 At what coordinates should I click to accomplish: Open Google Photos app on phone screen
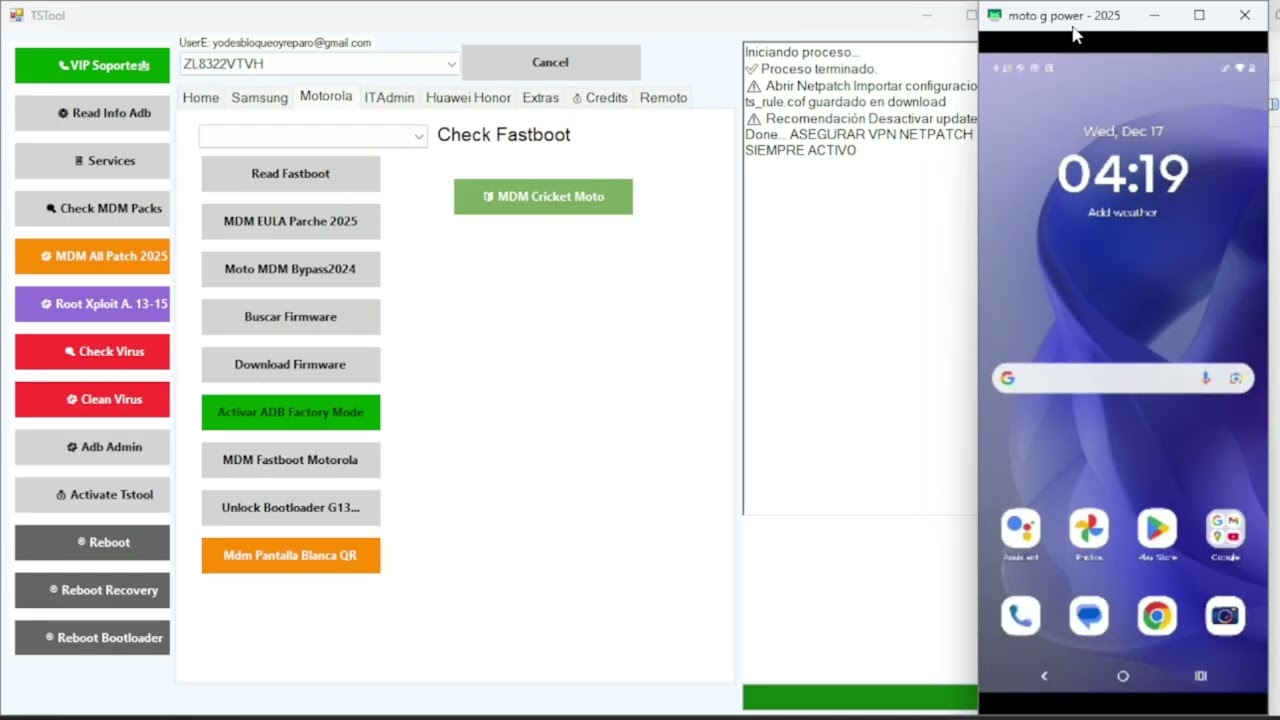(1089, 528)
